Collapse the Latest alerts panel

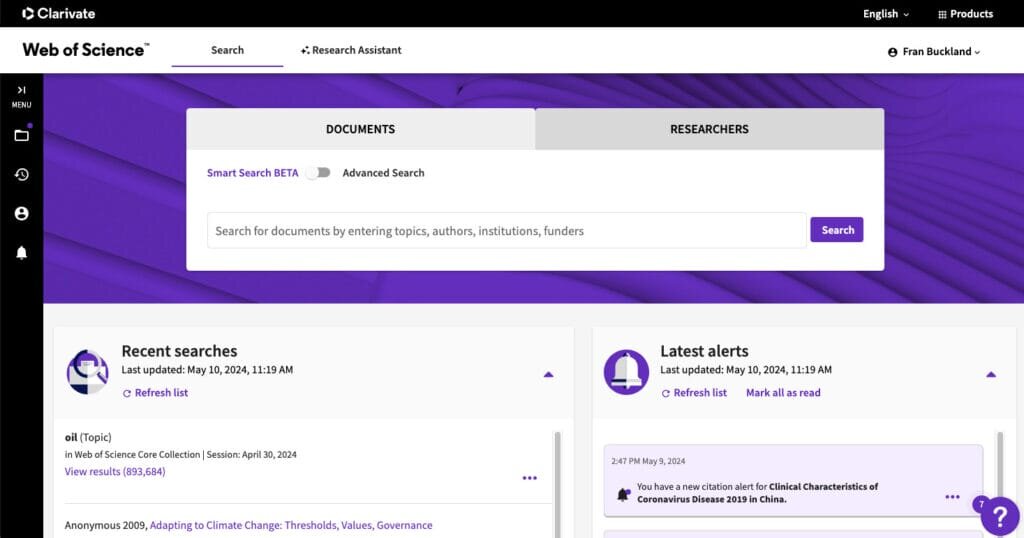[x=990, y=374]
